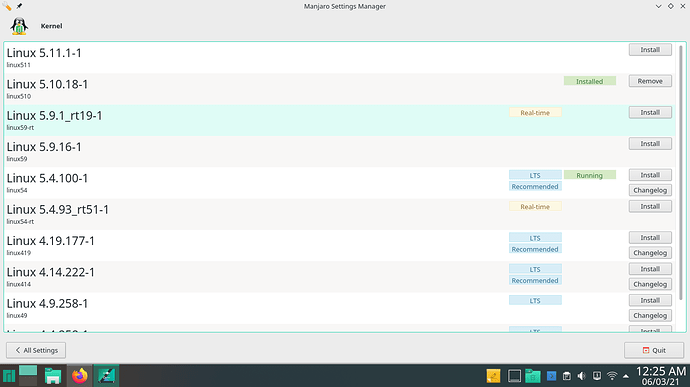Install Linux 4.14.222-1 kernel

point(650,269)
